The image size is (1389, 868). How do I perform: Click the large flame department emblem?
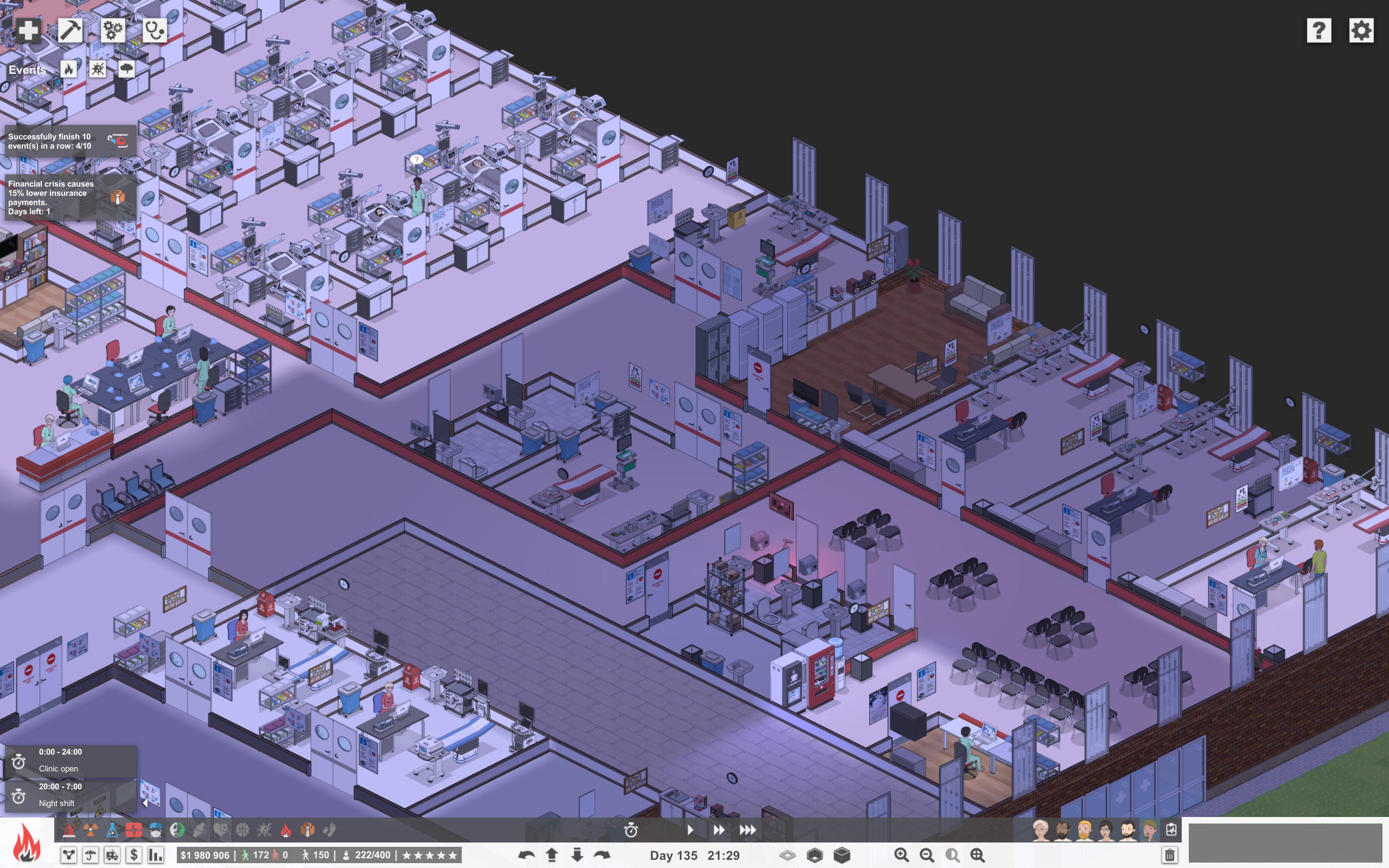27,842
